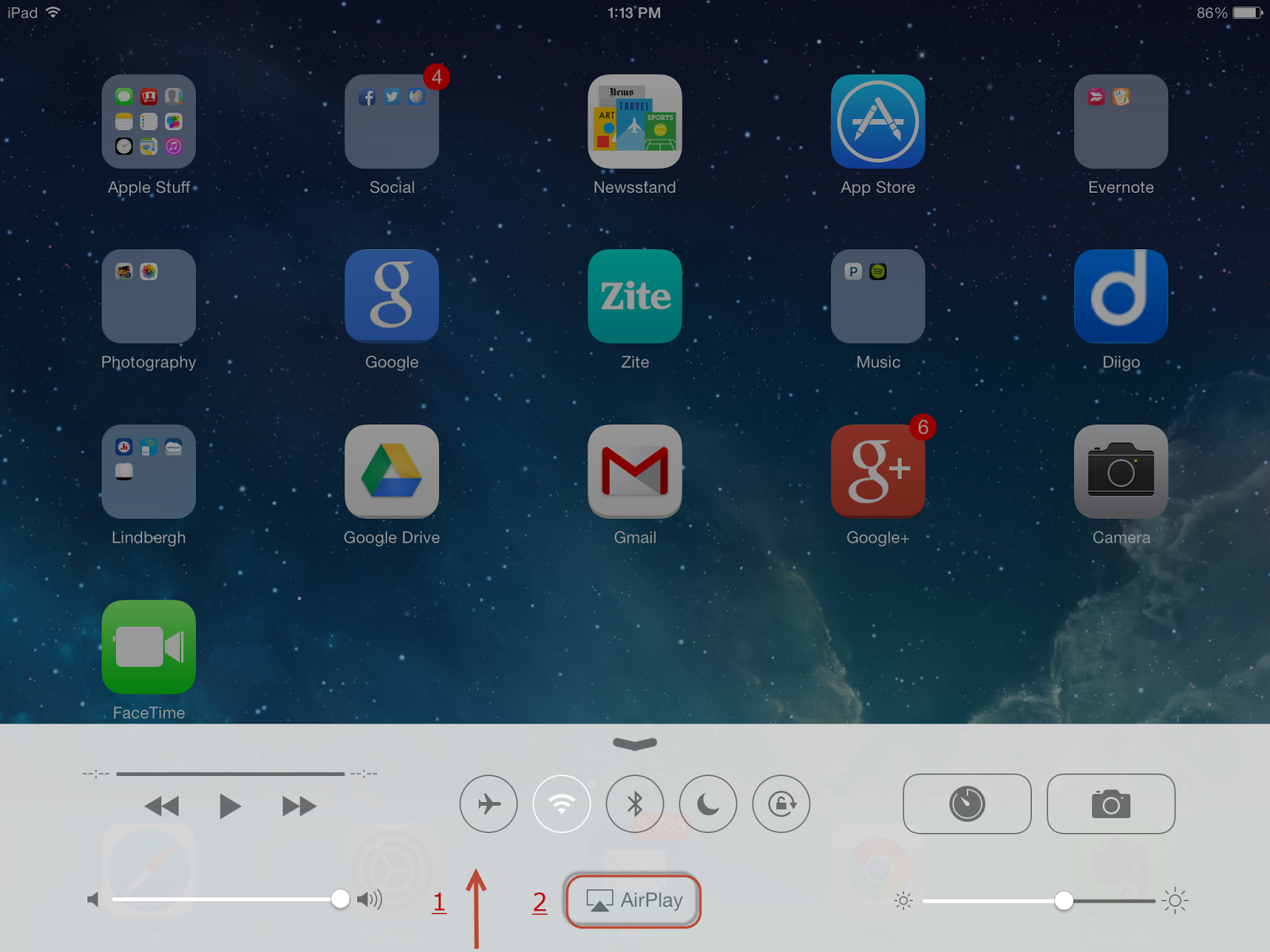
Task: Launch FaceTime
Action: coord(148,647)
